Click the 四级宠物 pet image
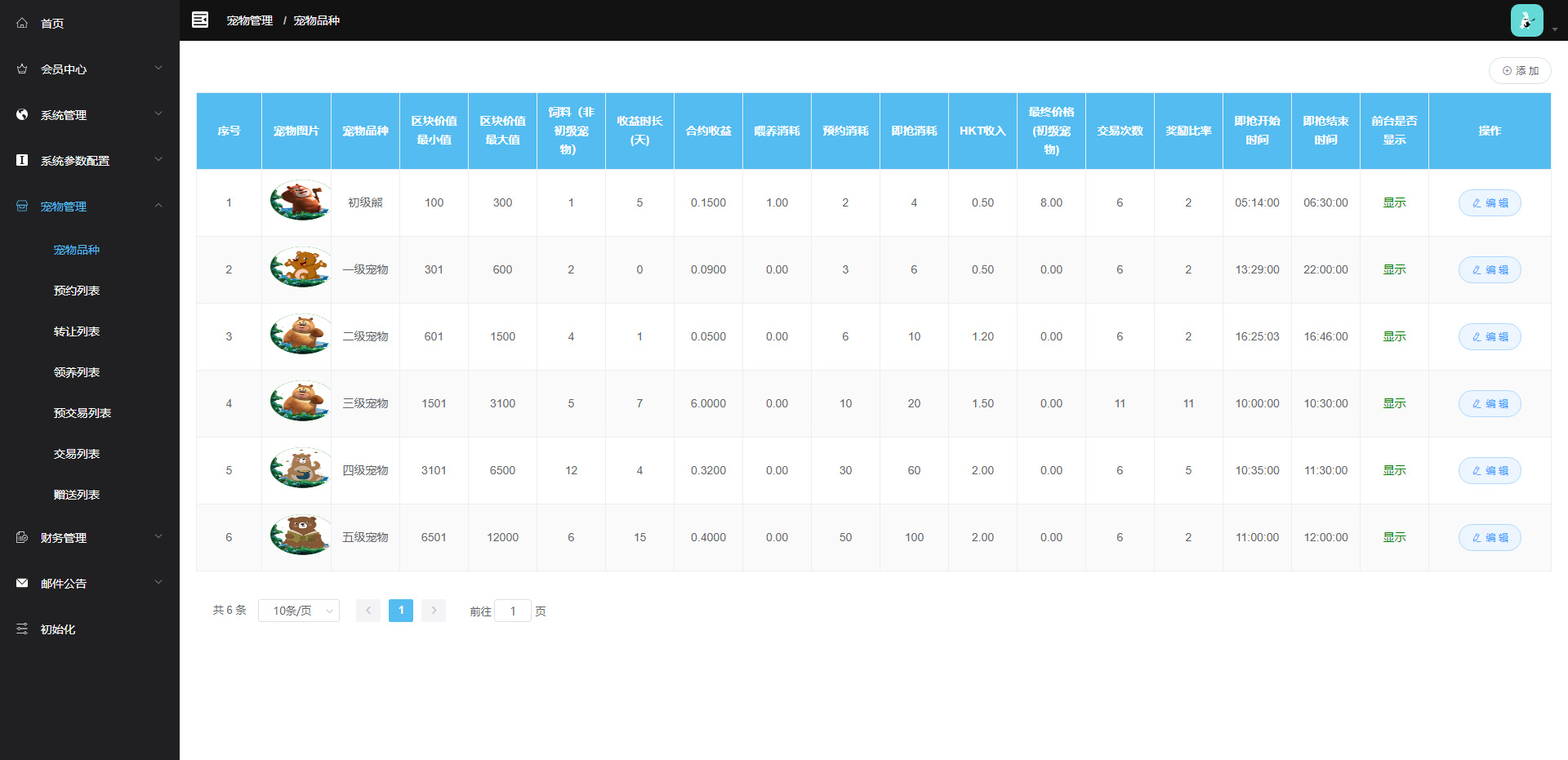 (301, 468)
